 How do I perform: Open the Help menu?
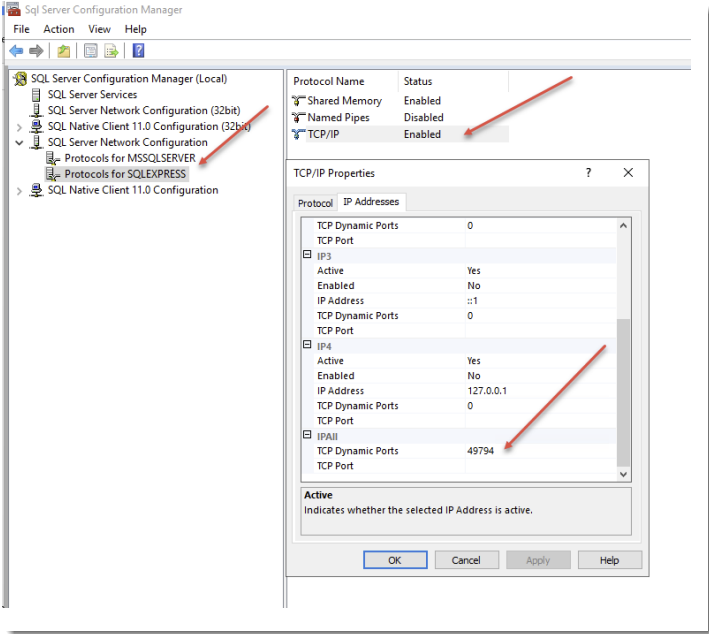pyautogui.click(x=136, y=29)
